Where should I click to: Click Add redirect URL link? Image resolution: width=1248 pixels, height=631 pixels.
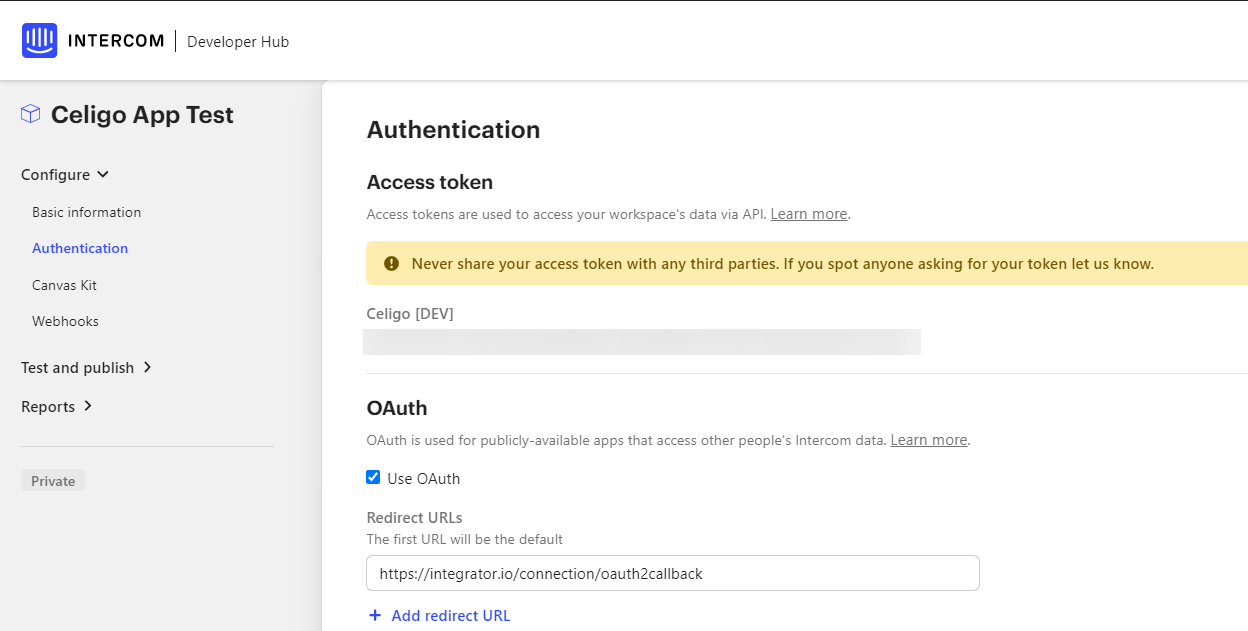pyautogui.click(x=451, y=615)
